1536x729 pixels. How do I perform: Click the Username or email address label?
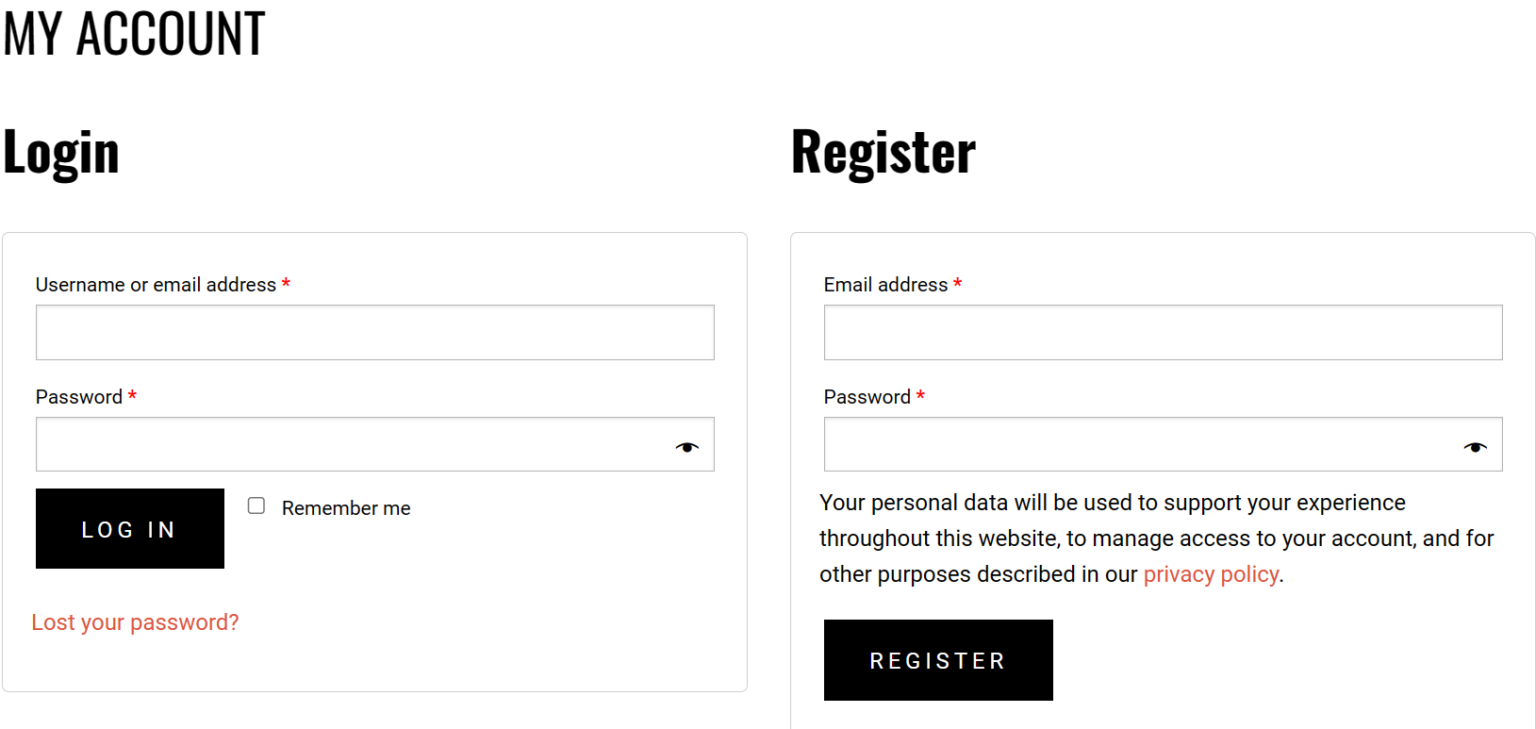tap(156, 285)
